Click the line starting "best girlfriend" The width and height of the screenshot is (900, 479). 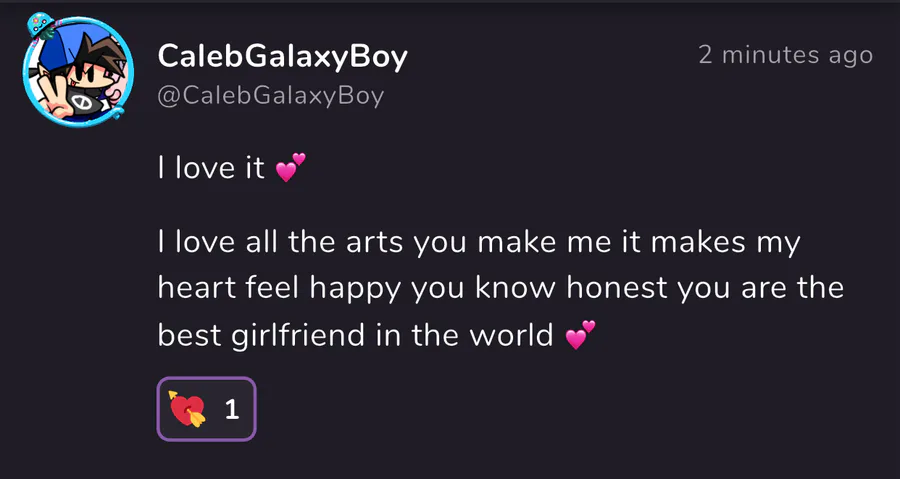(355, 335)
